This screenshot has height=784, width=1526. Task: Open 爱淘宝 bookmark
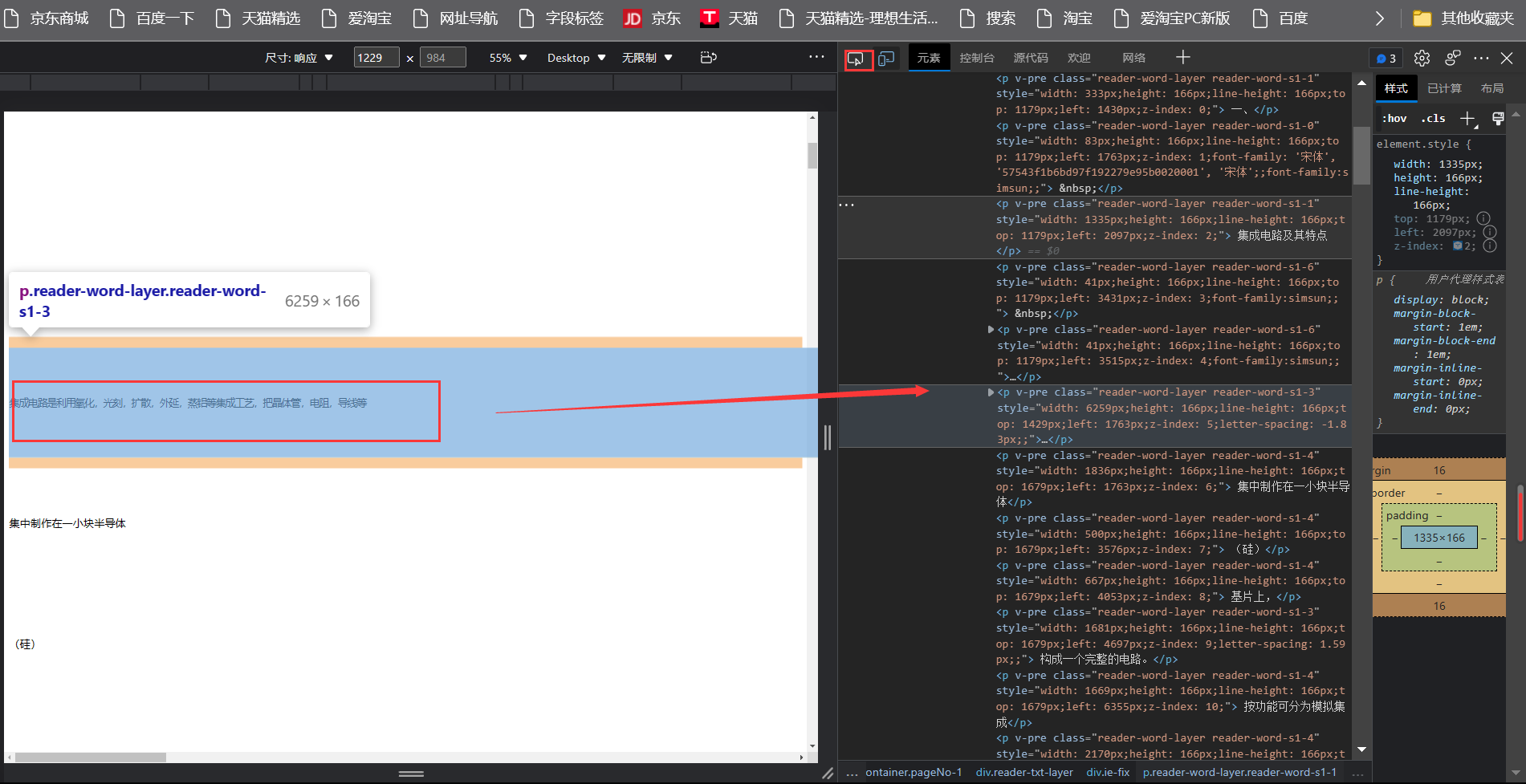pos(356,18)
